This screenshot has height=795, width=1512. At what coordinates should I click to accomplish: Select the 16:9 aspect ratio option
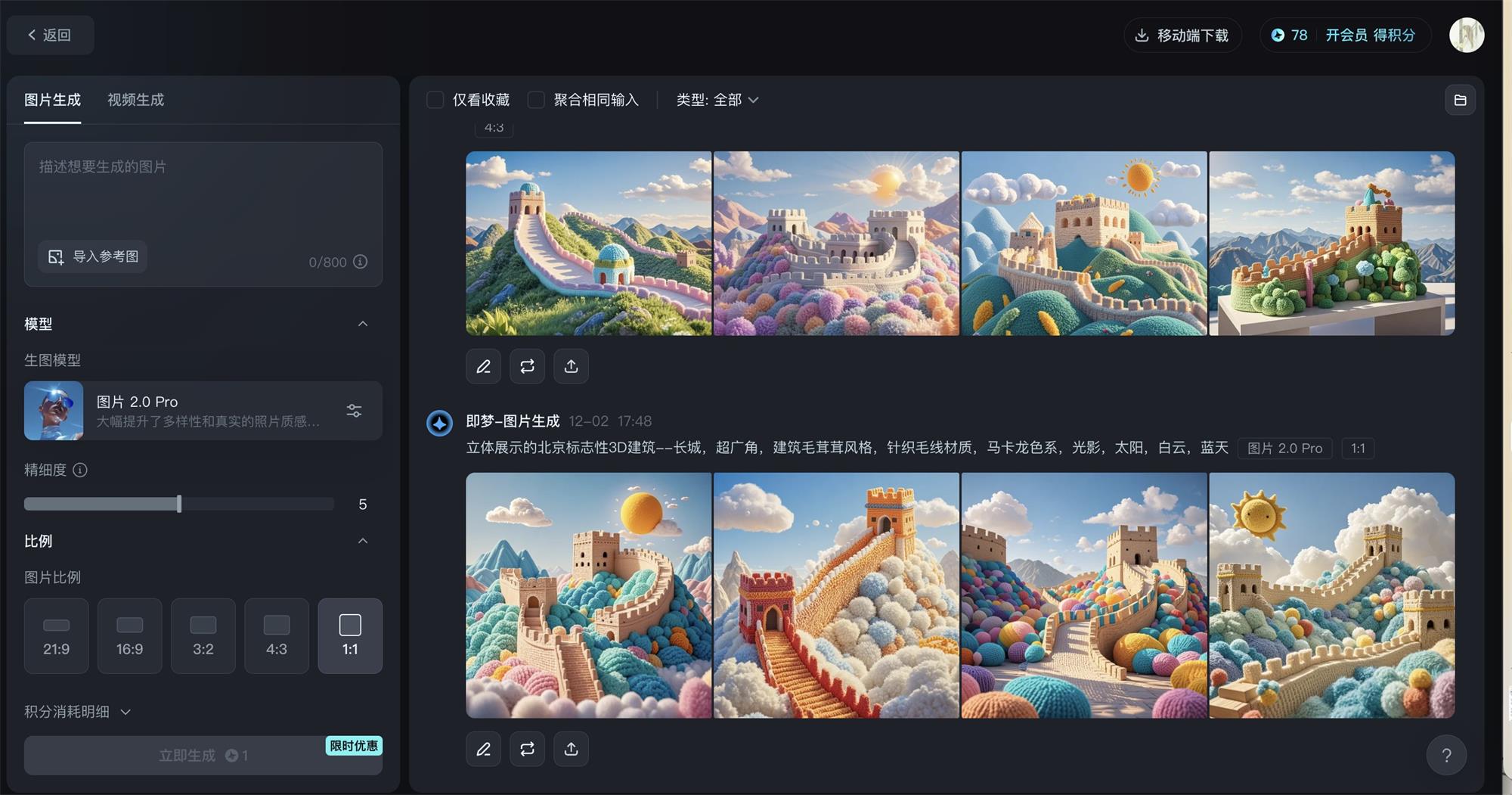(129, 635)
